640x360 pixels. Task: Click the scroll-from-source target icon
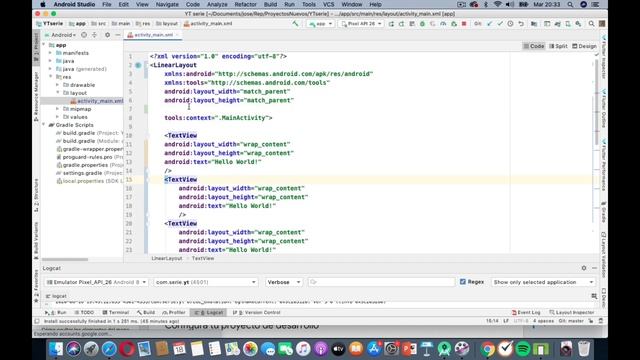(x=84, y=35)
